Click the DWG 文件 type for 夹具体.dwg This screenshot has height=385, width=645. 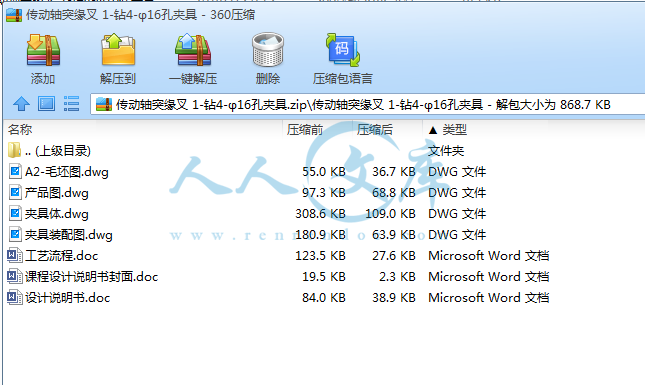(457, 214)
